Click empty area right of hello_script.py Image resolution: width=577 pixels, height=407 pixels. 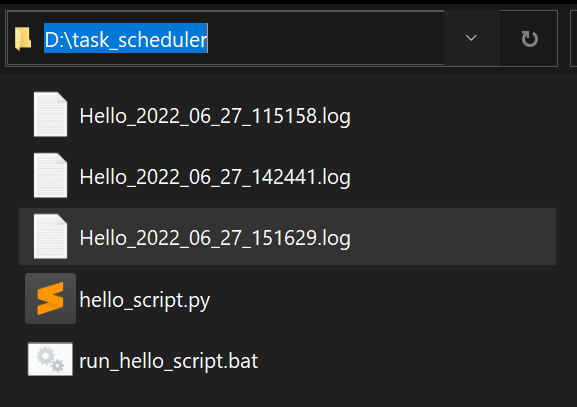point(383,298)
